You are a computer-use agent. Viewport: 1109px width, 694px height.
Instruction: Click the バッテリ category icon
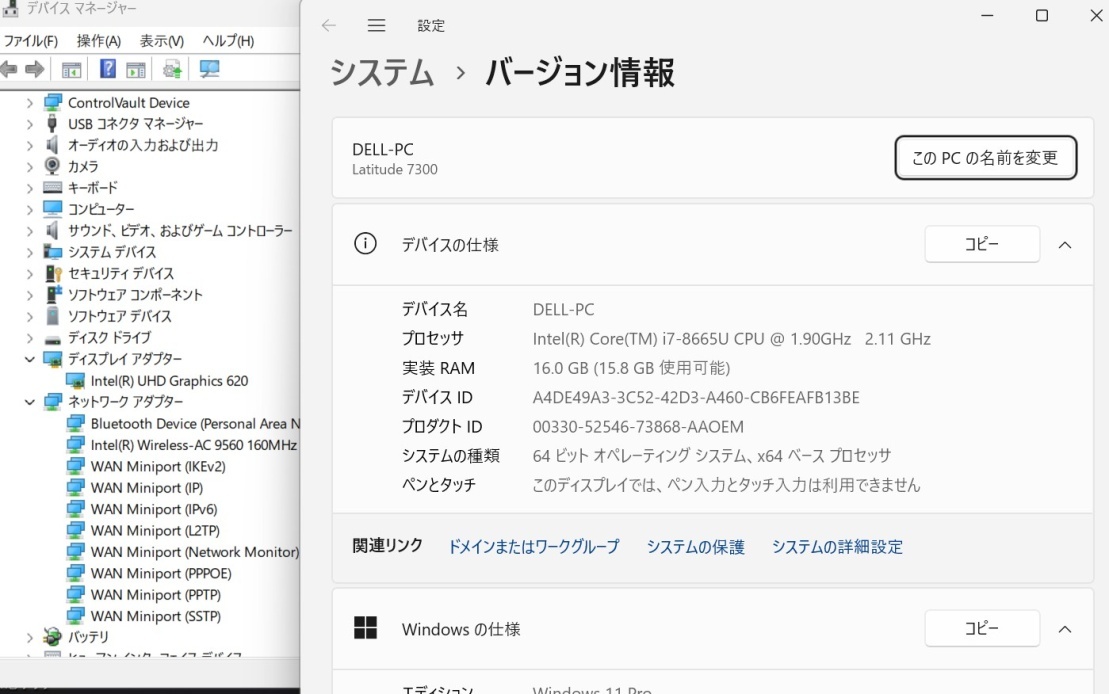(52, 636)
